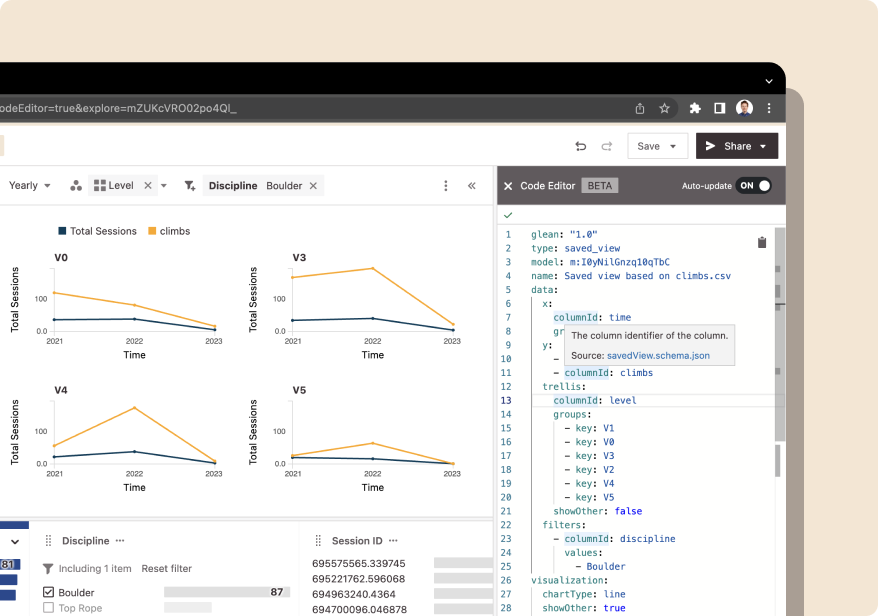Expand the browser tab search chevron
878x616 pixels.
(x=769, y=81)
